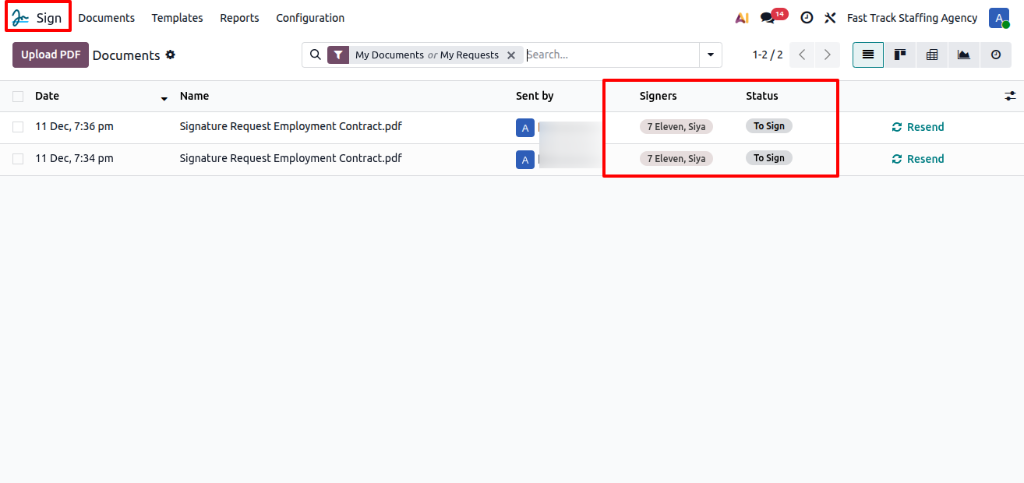Screen dimensions: 1024x483
Task: Select all documents with header checkbox
Action: [18, 96]
